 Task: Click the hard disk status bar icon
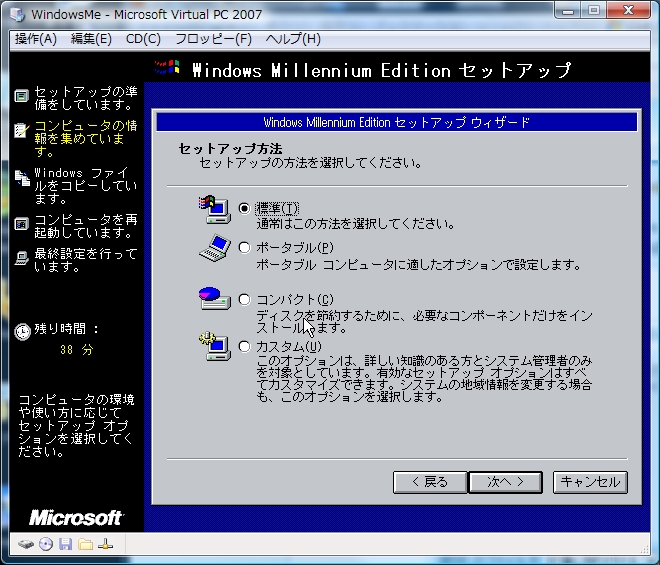click(x=26, y=544)
